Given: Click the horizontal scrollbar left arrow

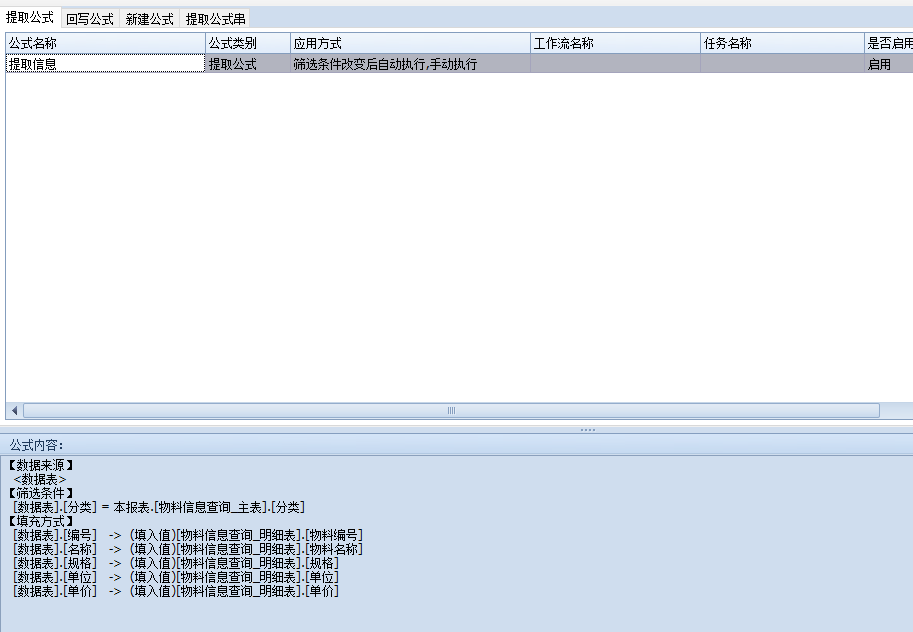Looking at the screenshot, I should (14, 410).
